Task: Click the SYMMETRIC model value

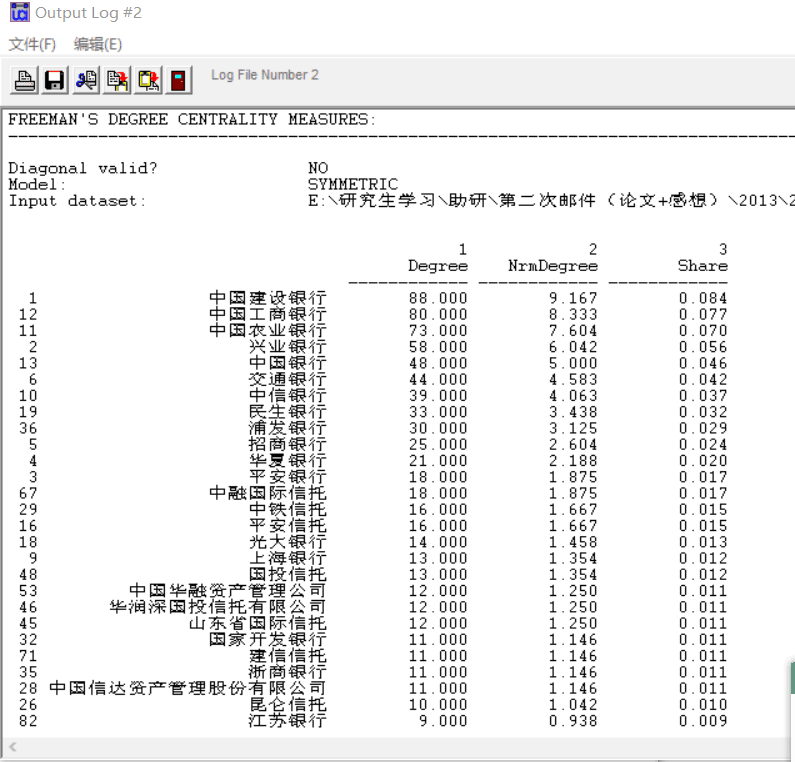Action: [x=353, y=184]
